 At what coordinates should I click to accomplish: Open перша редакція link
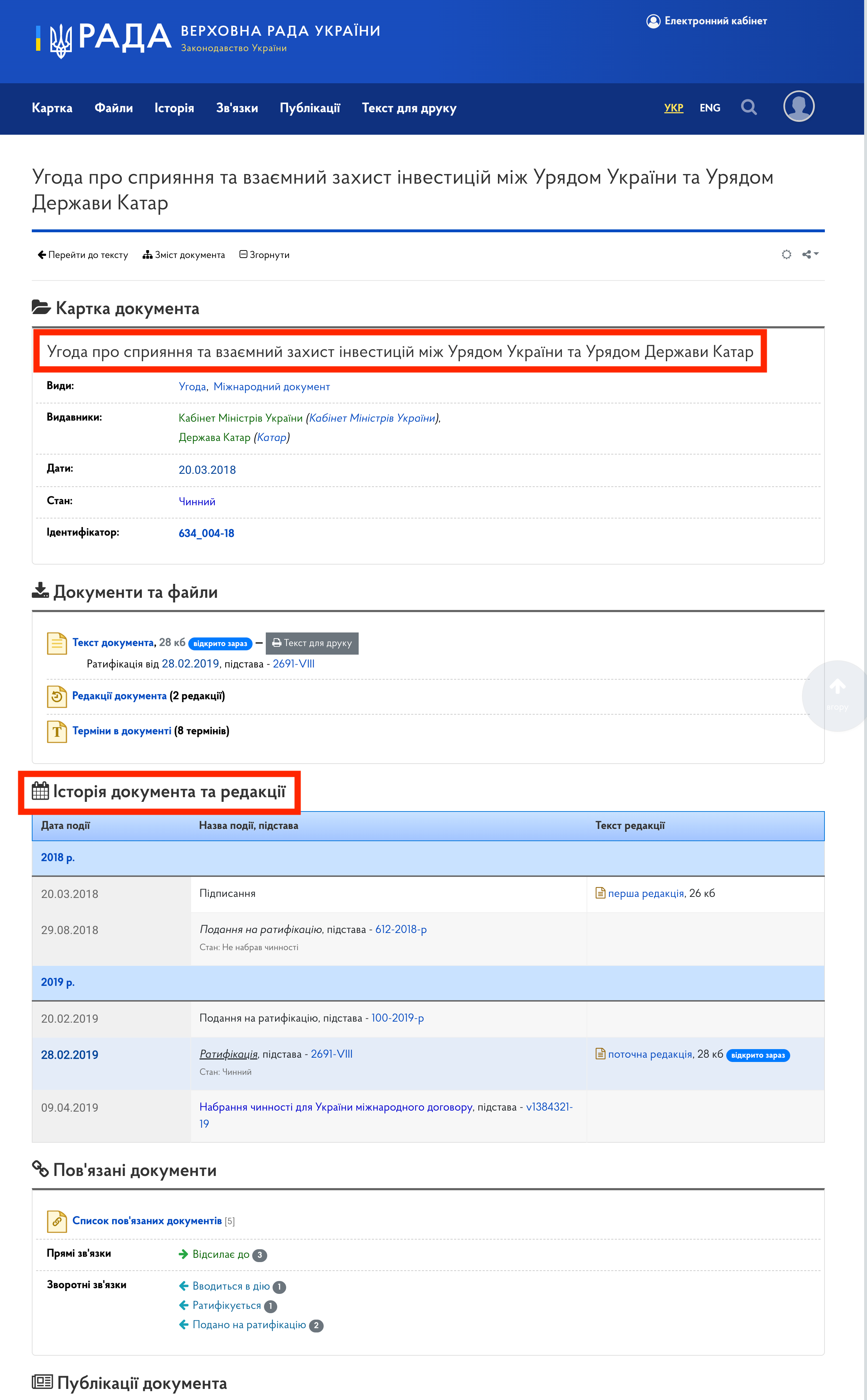[x=646, y=894]
